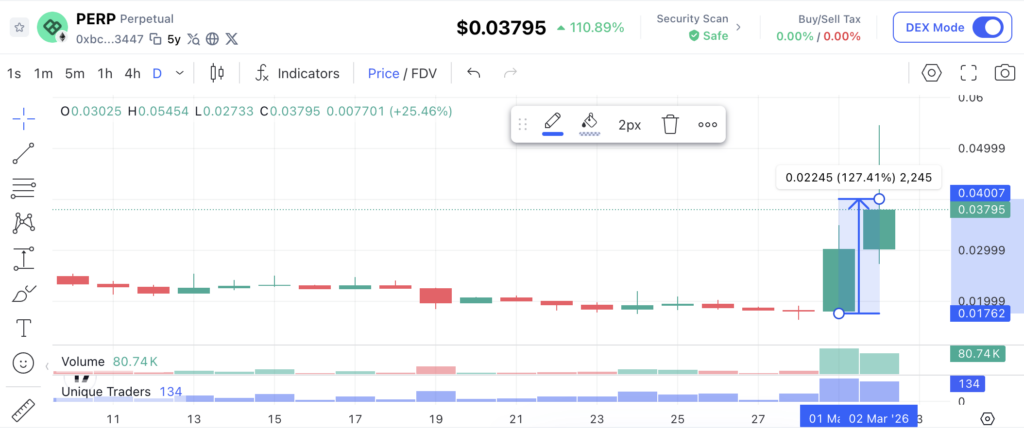Add PERP to favorites with star icon
The image size is (1024, 428).
coord(20,27)
